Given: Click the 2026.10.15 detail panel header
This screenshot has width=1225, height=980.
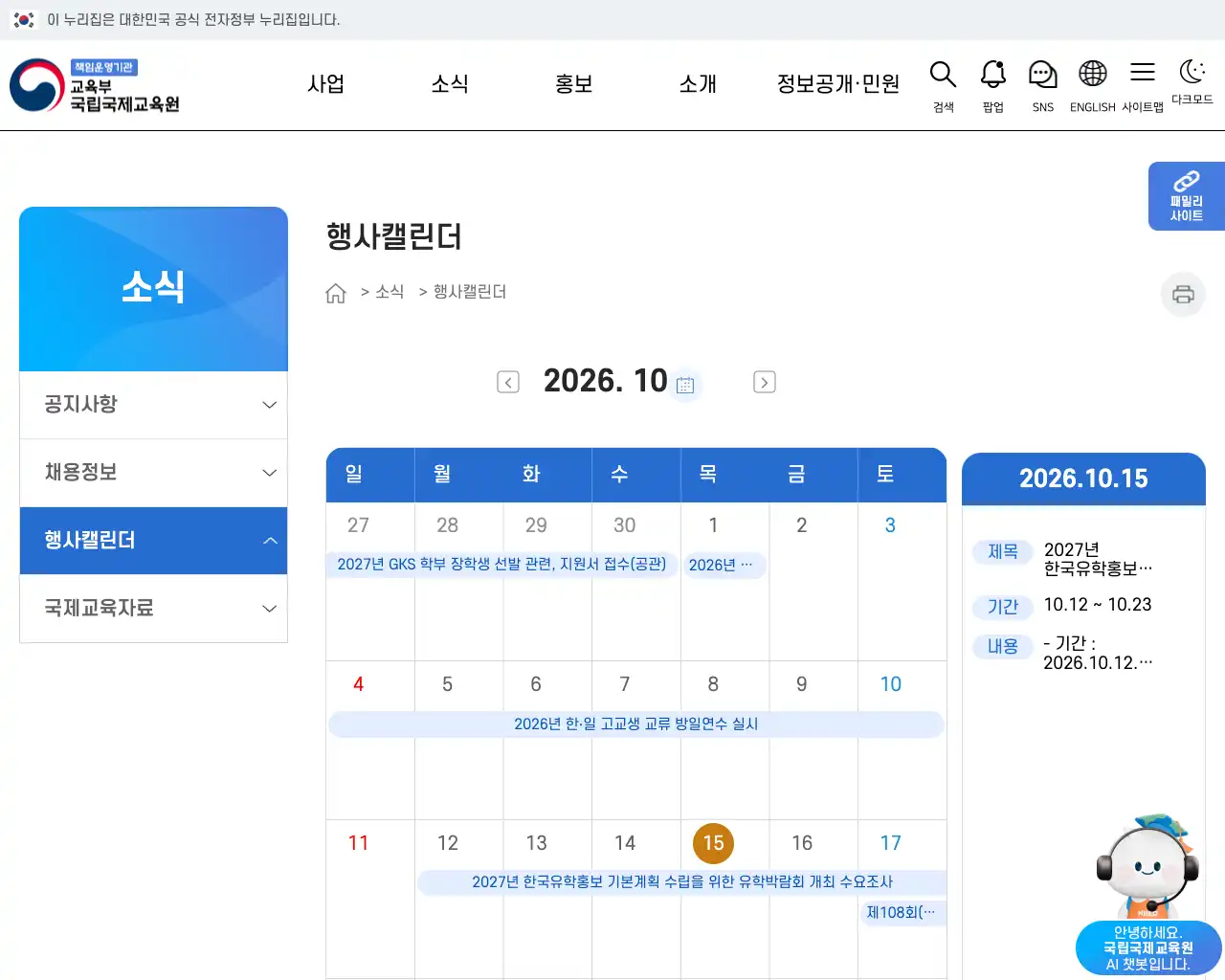Looking at the screenshot, I should pos(1083,479).
